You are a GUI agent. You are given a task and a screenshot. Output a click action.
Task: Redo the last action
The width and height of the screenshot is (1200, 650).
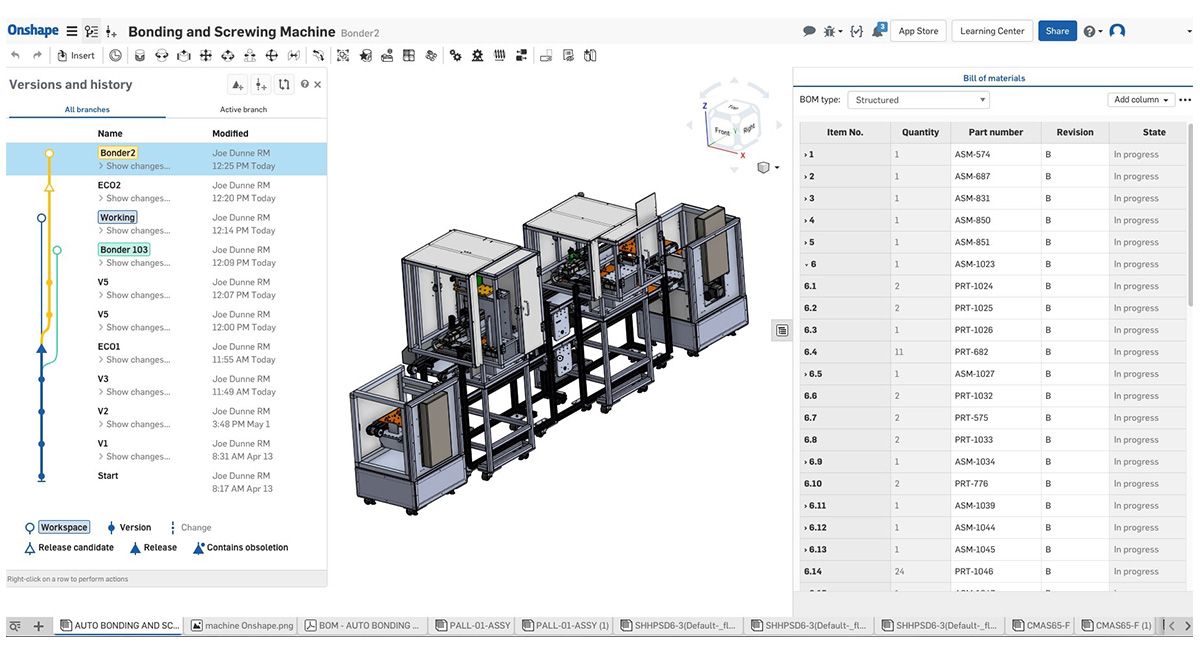tap(37, 56)
